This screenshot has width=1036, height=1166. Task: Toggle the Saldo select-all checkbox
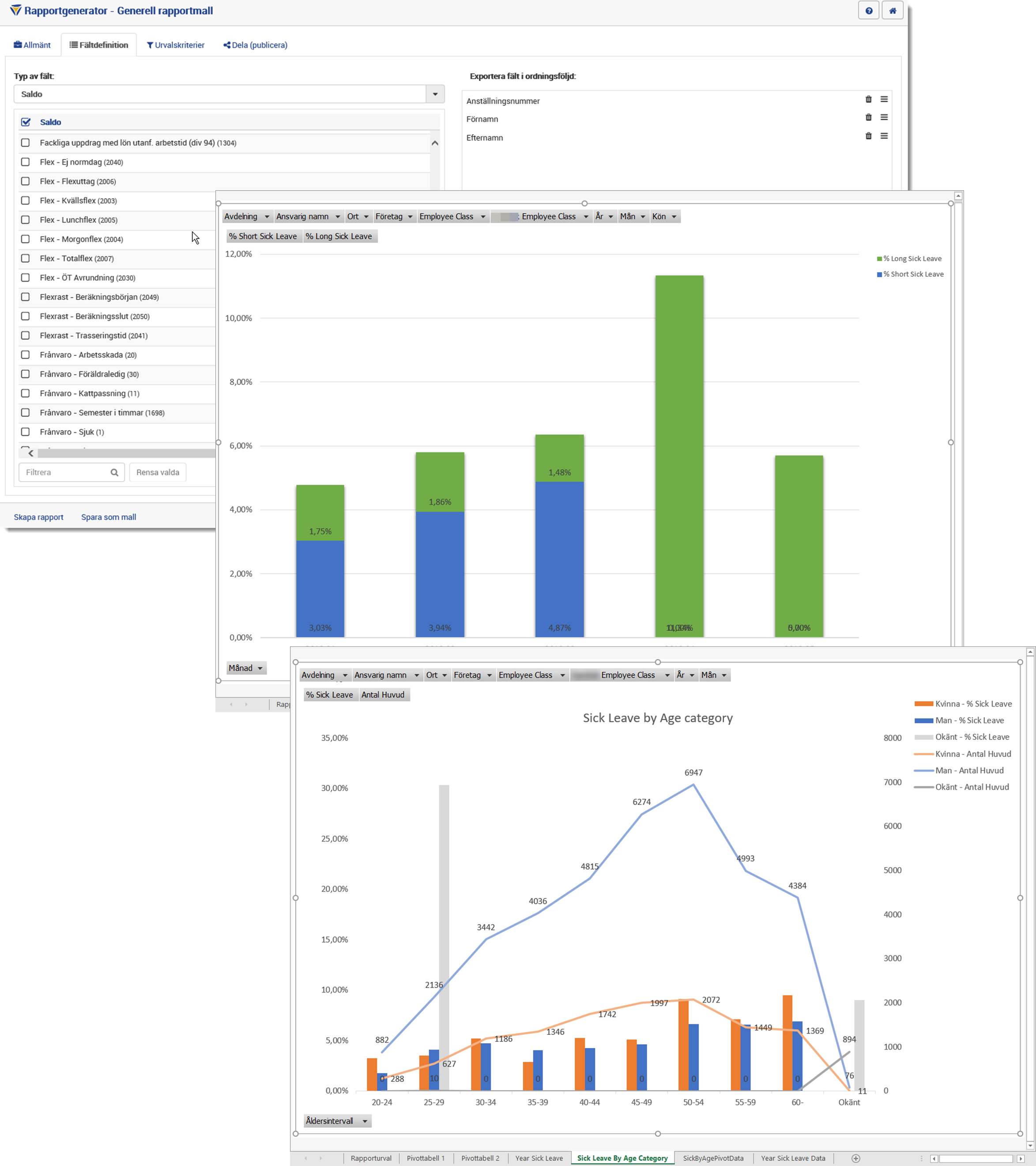tap(26, 122)
